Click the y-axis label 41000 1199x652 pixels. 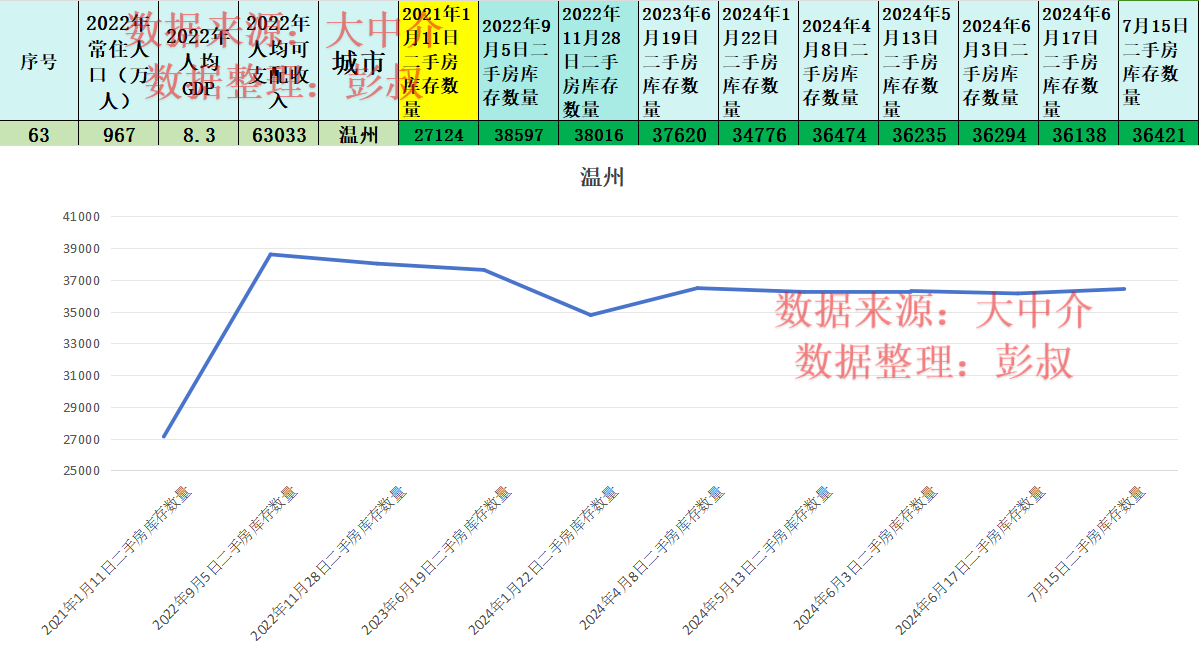(x=81, y=217)
